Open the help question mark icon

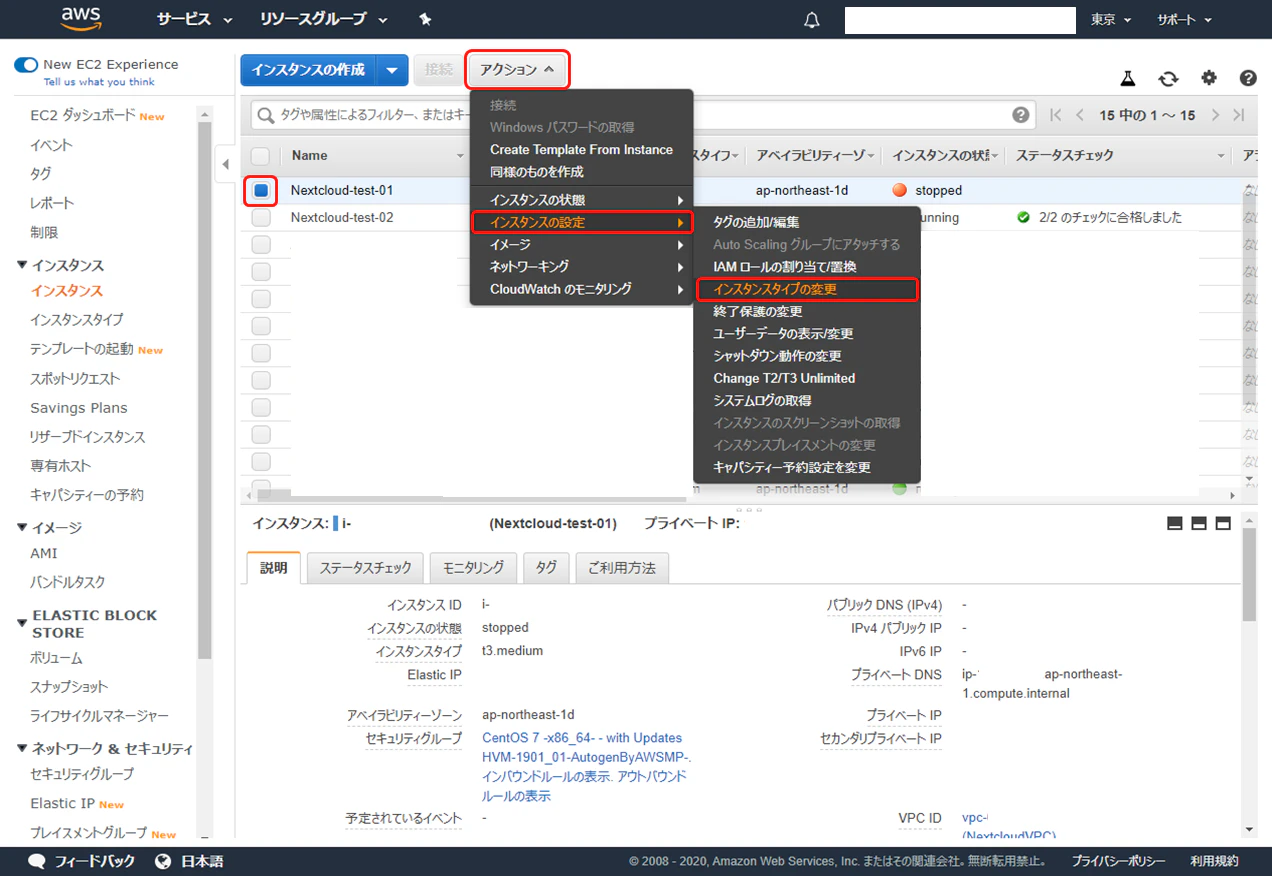point(1248,78)
